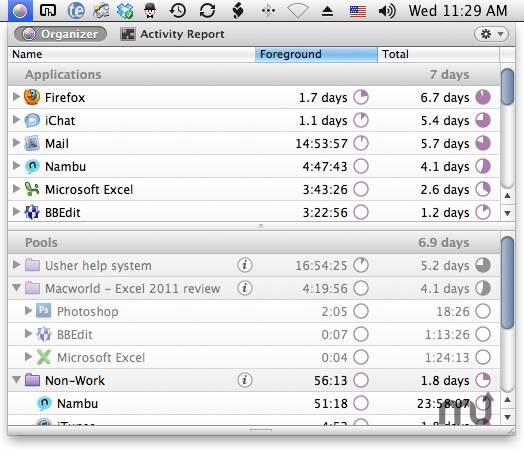Sort by the Name column header
This screenshot has width=524, height=455.
click(132, 54)
